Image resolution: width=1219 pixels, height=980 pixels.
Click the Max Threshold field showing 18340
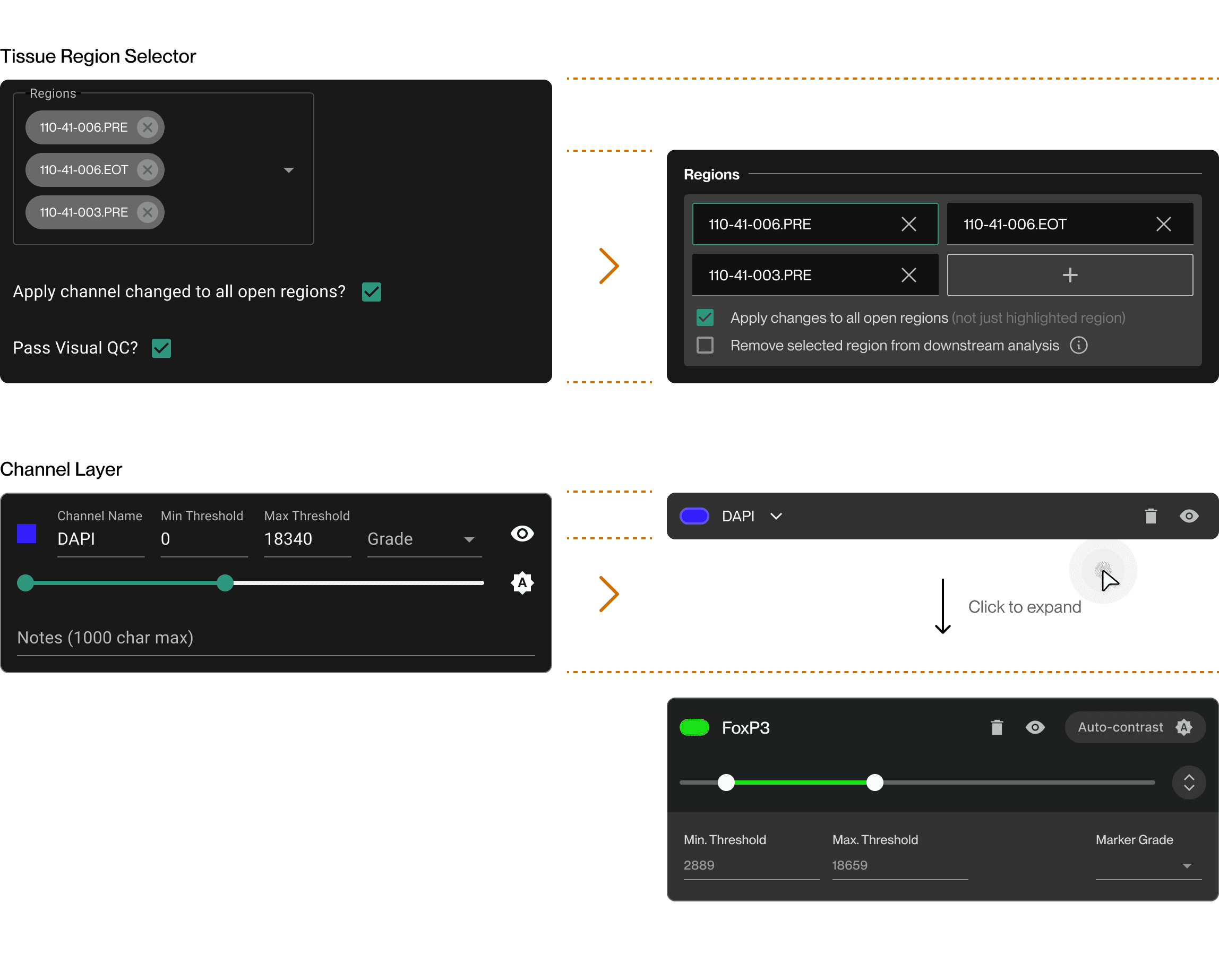click(307, 539)
